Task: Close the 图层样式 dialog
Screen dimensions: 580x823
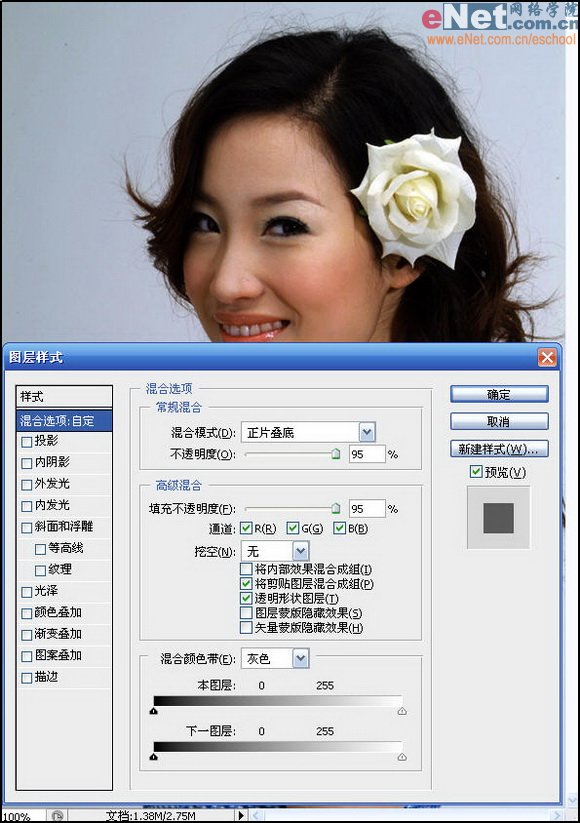Action: (x=547, y=358)
